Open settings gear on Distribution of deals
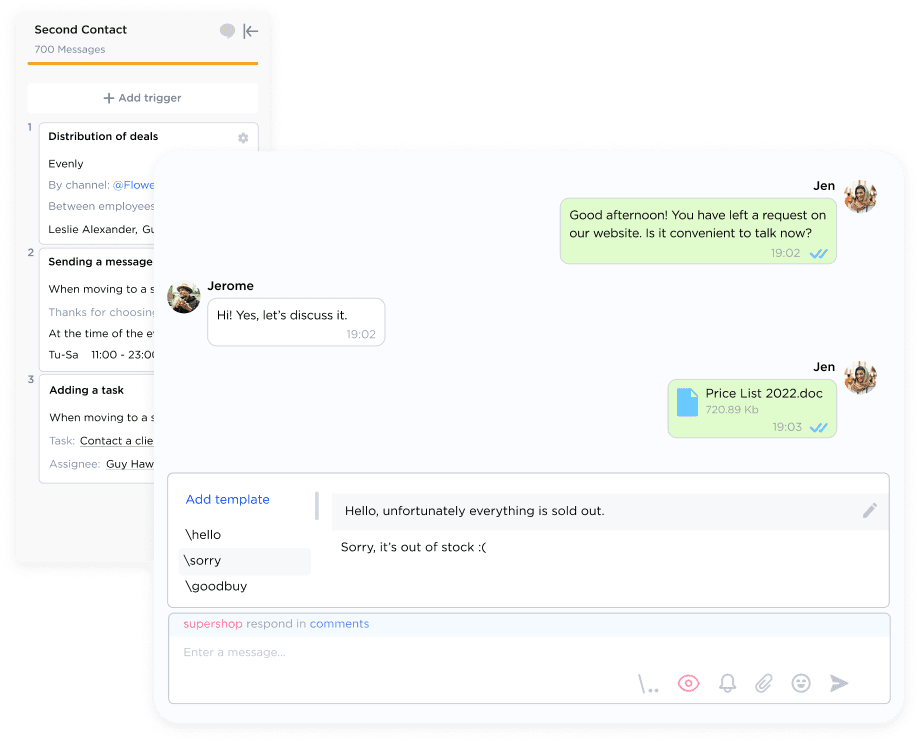Viewport: 919px width, 742px height. point(242,138)
